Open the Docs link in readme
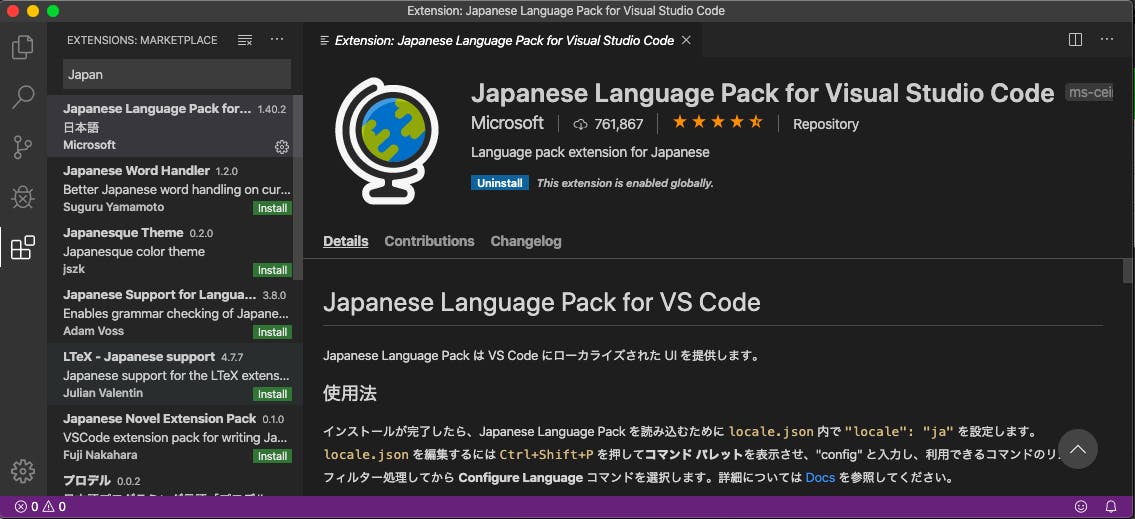 coord(820,478)
